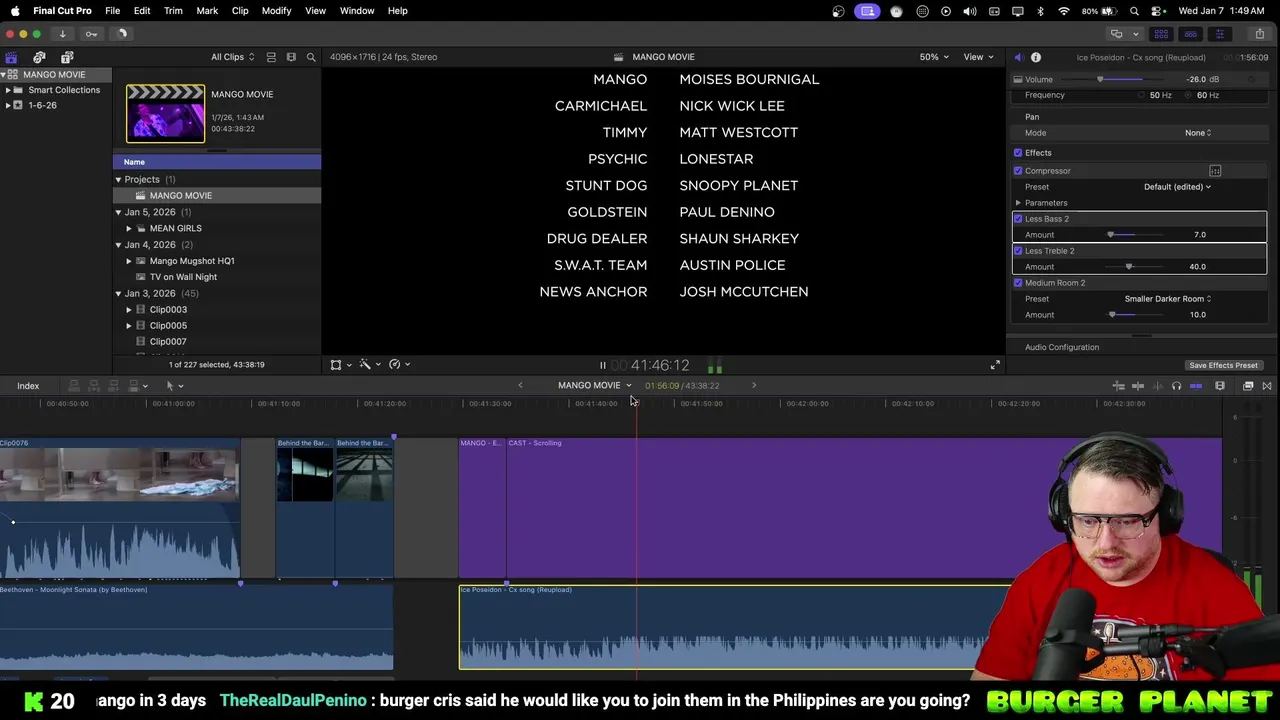
Task: Toggle the Inspector panel button
Action: (x=1219, y=34)
